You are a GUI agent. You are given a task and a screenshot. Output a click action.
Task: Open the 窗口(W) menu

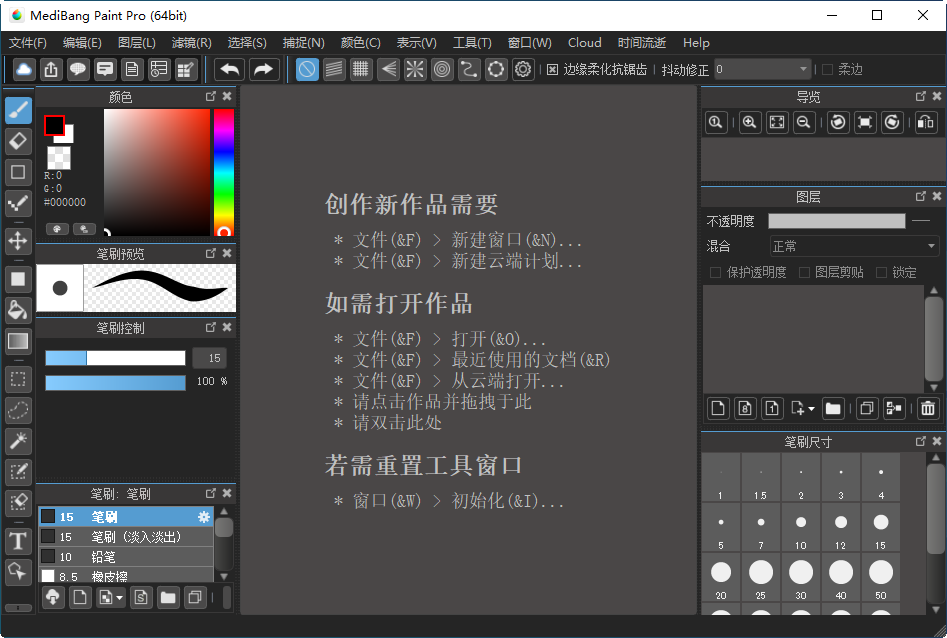(x=530, y=43)
